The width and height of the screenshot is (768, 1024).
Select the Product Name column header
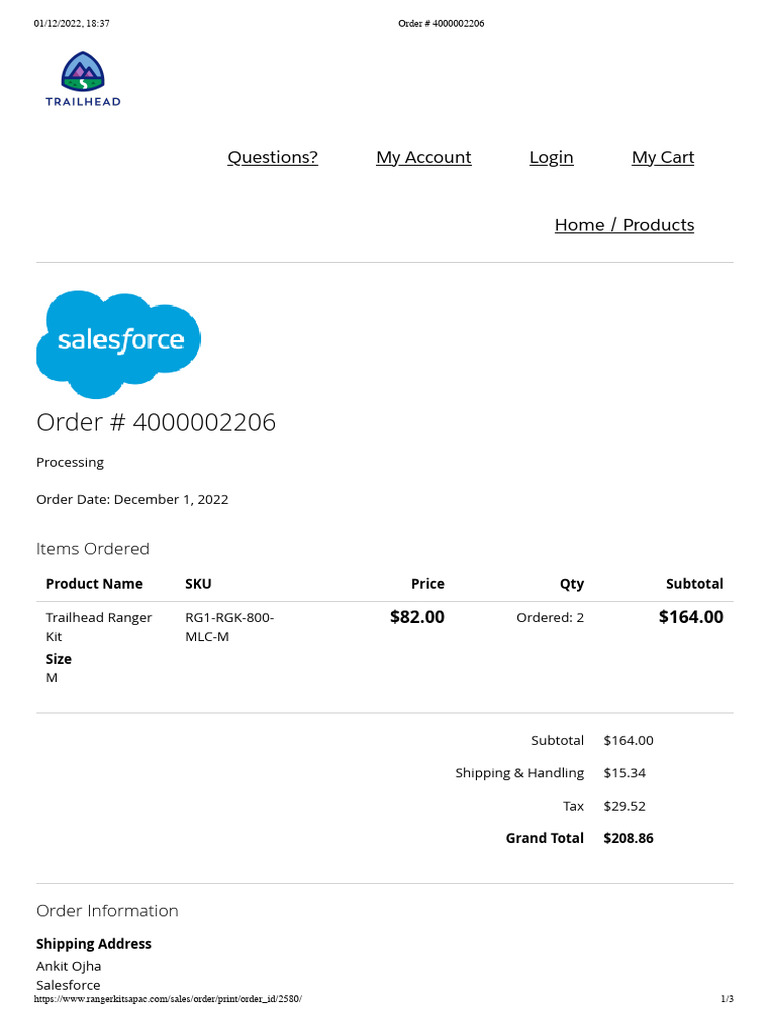(x=94, y=584)
